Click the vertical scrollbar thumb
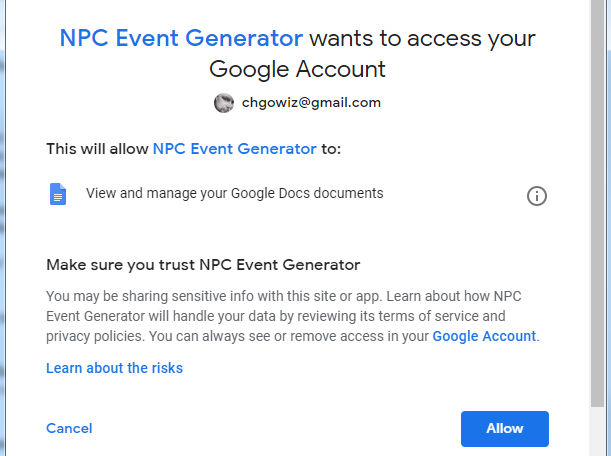611x456 pixels. tap(597, 203)
